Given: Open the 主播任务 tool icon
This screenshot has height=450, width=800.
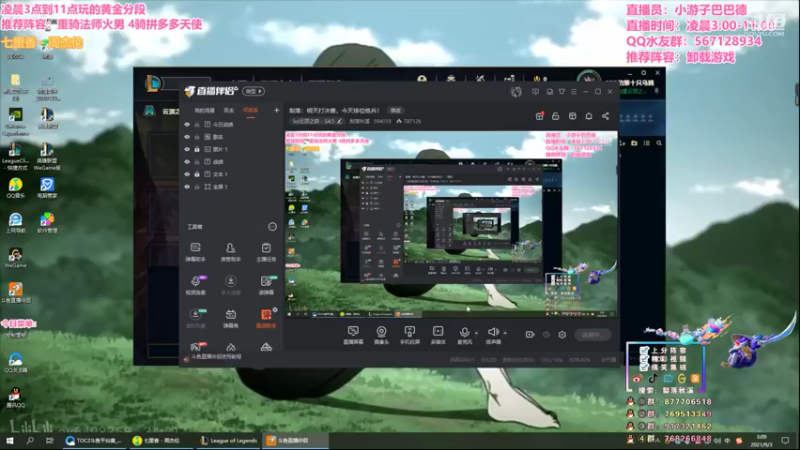Looking at the screenshot, I should (266, 252).
